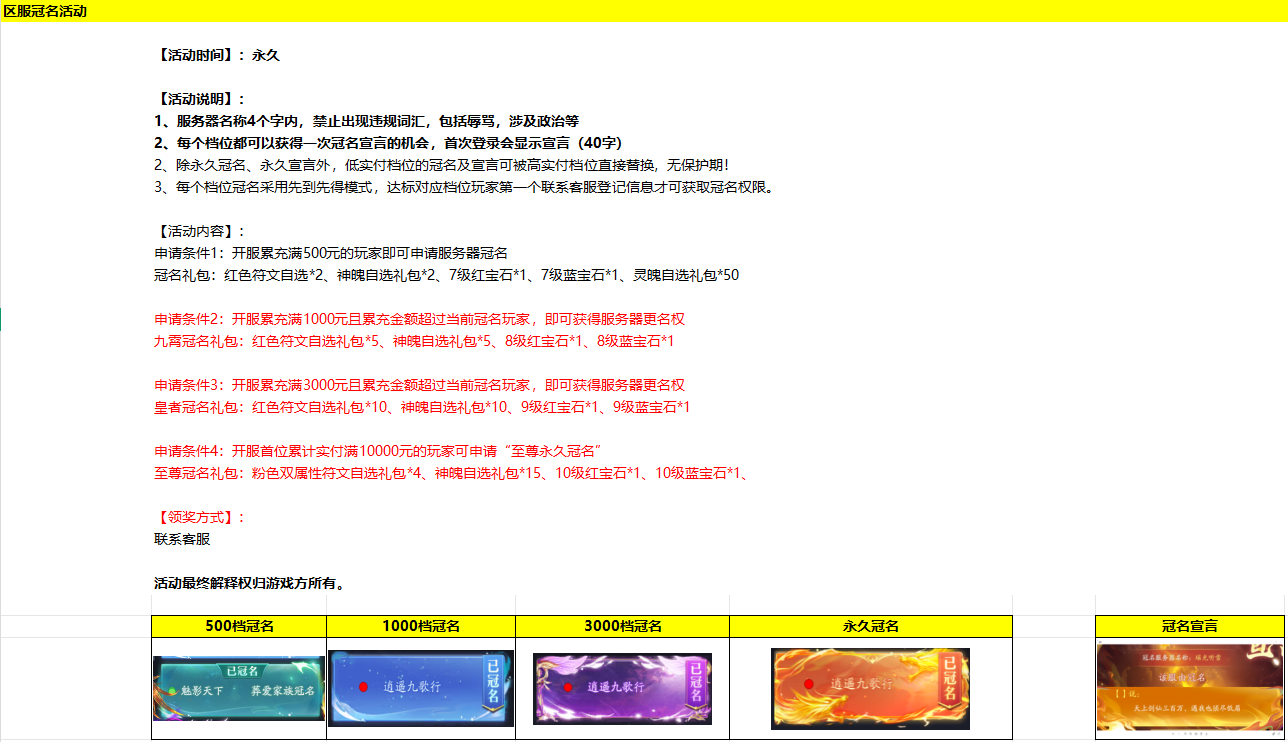Click the green 500档冠名 banner image
The height and width of the screenshot is (742, 1288).
pos(239,688)
